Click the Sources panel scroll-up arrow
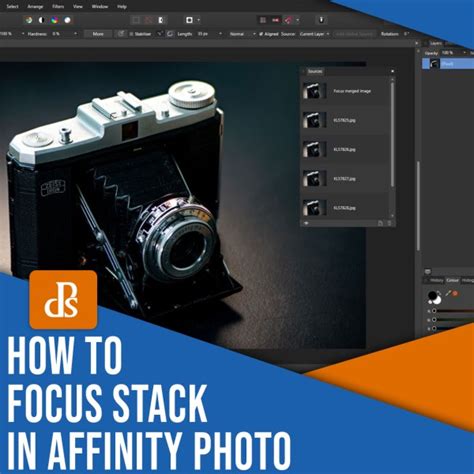This screenshot has height=474, width=474. tap(392, 79)
